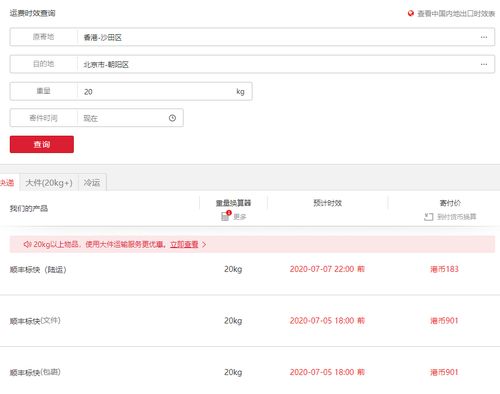Click the red location icon beside 查看中国内地出口时效表

411,13
